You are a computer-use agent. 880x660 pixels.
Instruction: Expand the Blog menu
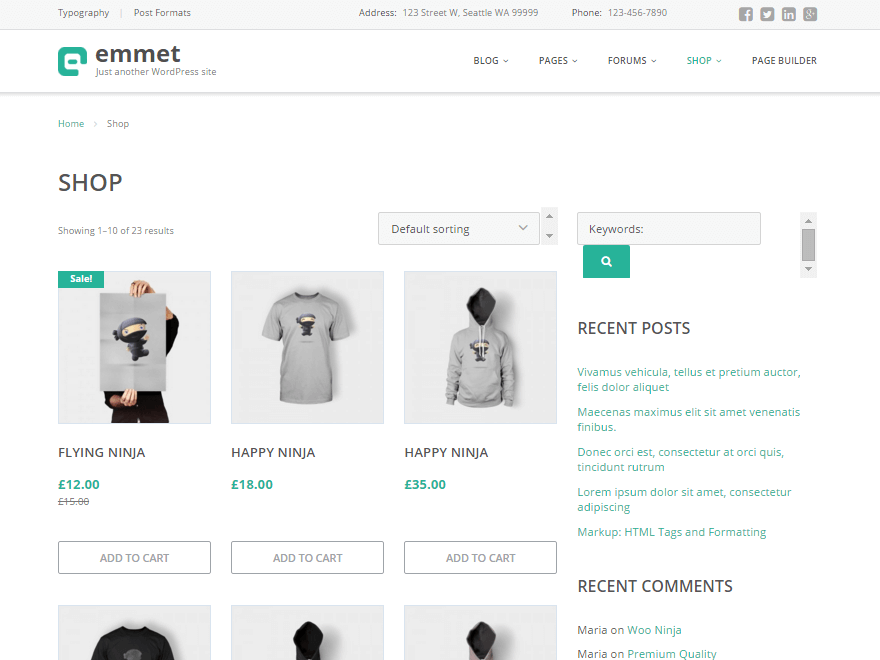pos(490,61)
